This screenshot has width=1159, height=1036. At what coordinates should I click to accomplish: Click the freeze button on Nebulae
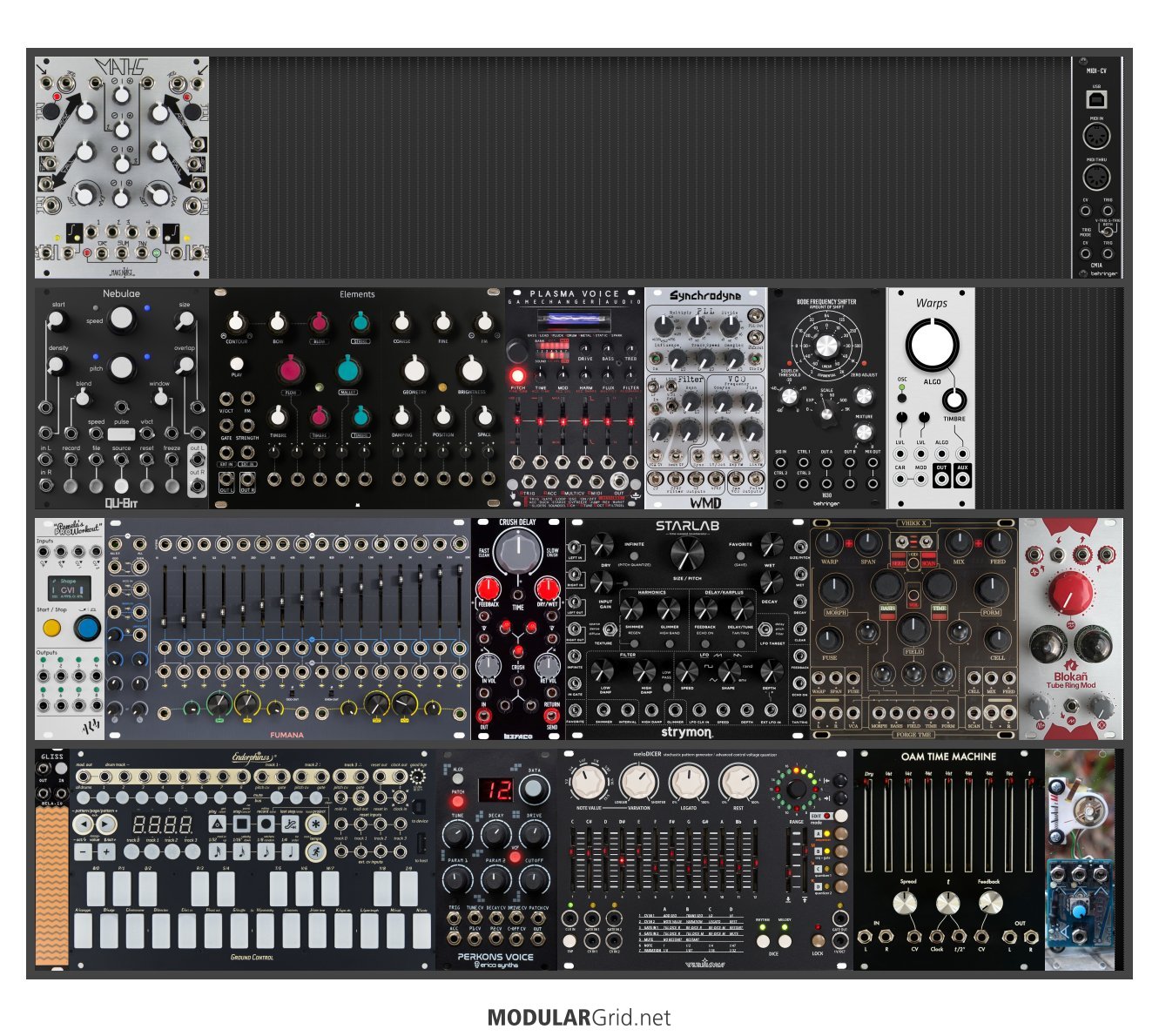click(x=172, y=484)
